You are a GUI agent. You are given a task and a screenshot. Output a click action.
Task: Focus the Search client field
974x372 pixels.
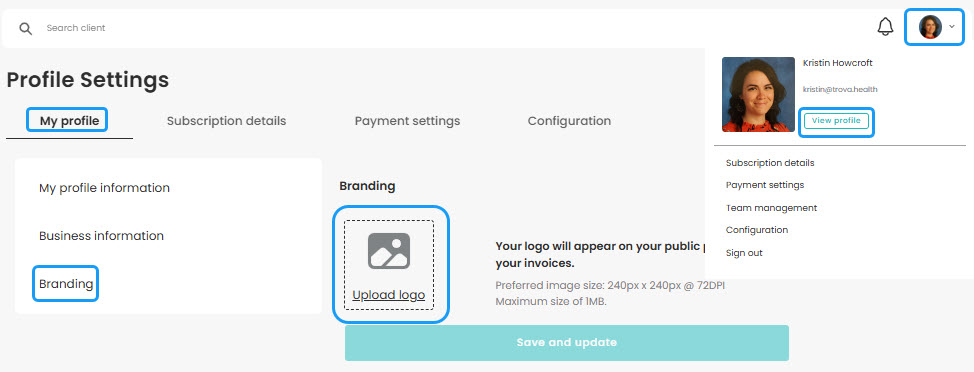click(x=435, y=28)
